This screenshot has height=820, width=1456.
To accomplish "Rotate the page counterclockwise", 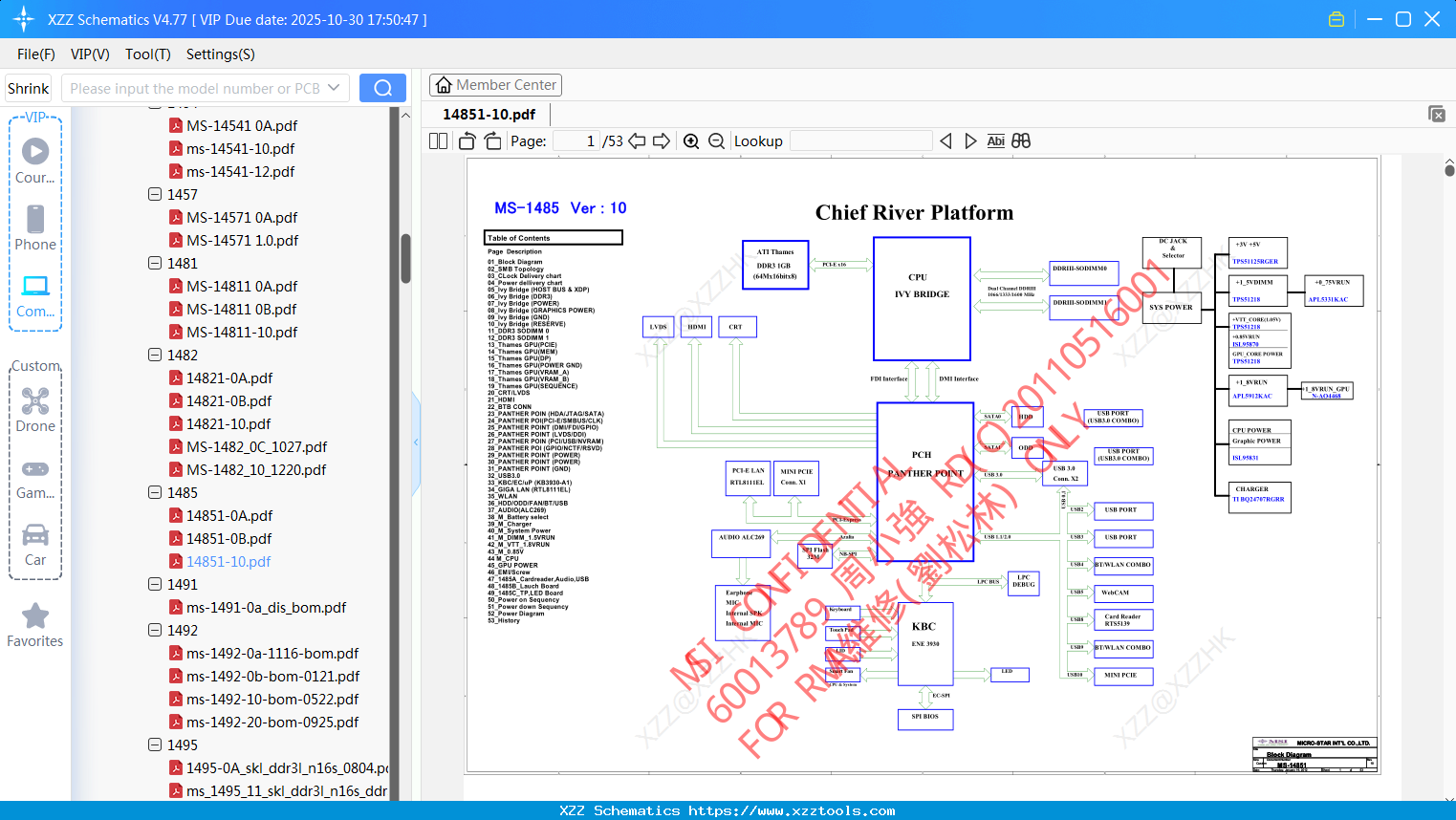I will [467, 141].
